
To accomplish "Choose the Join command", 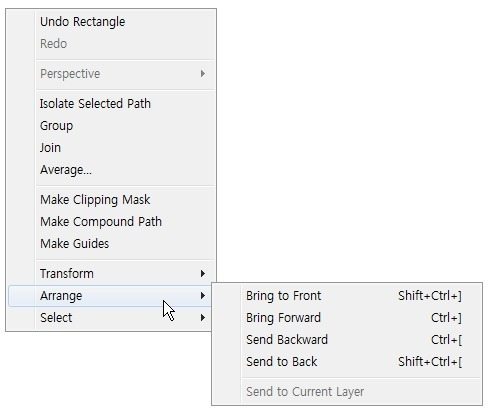I will pos(111,148).
